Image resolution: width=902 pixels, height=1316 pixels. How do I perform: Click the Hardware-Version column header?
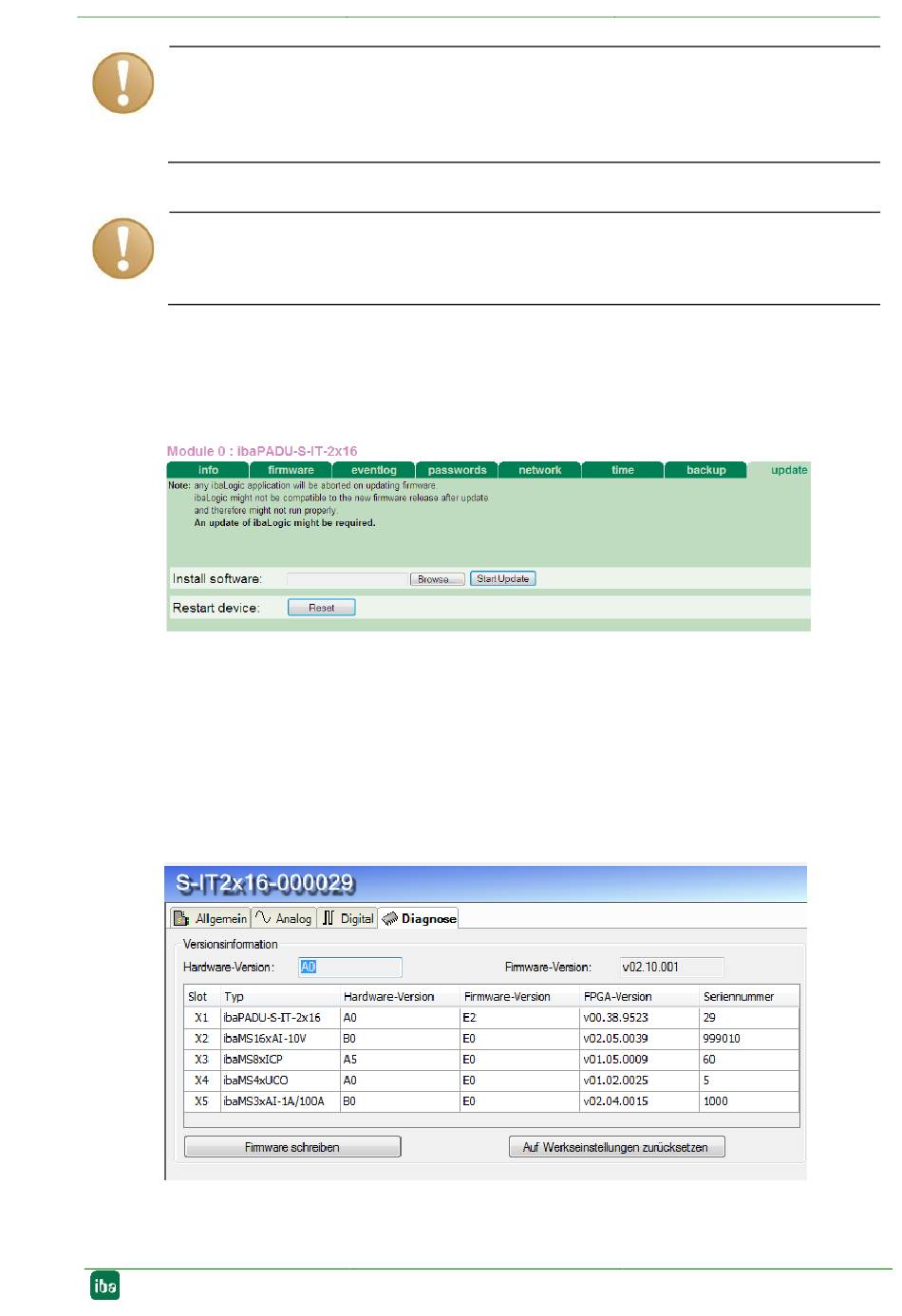401,996
